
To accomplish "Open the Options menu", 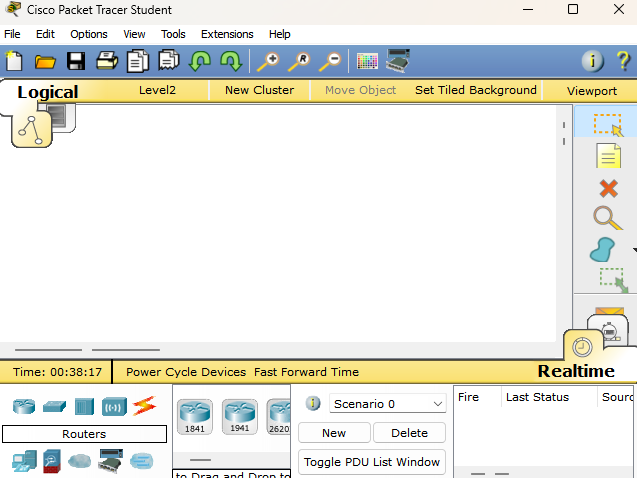I will coord(89,34).
